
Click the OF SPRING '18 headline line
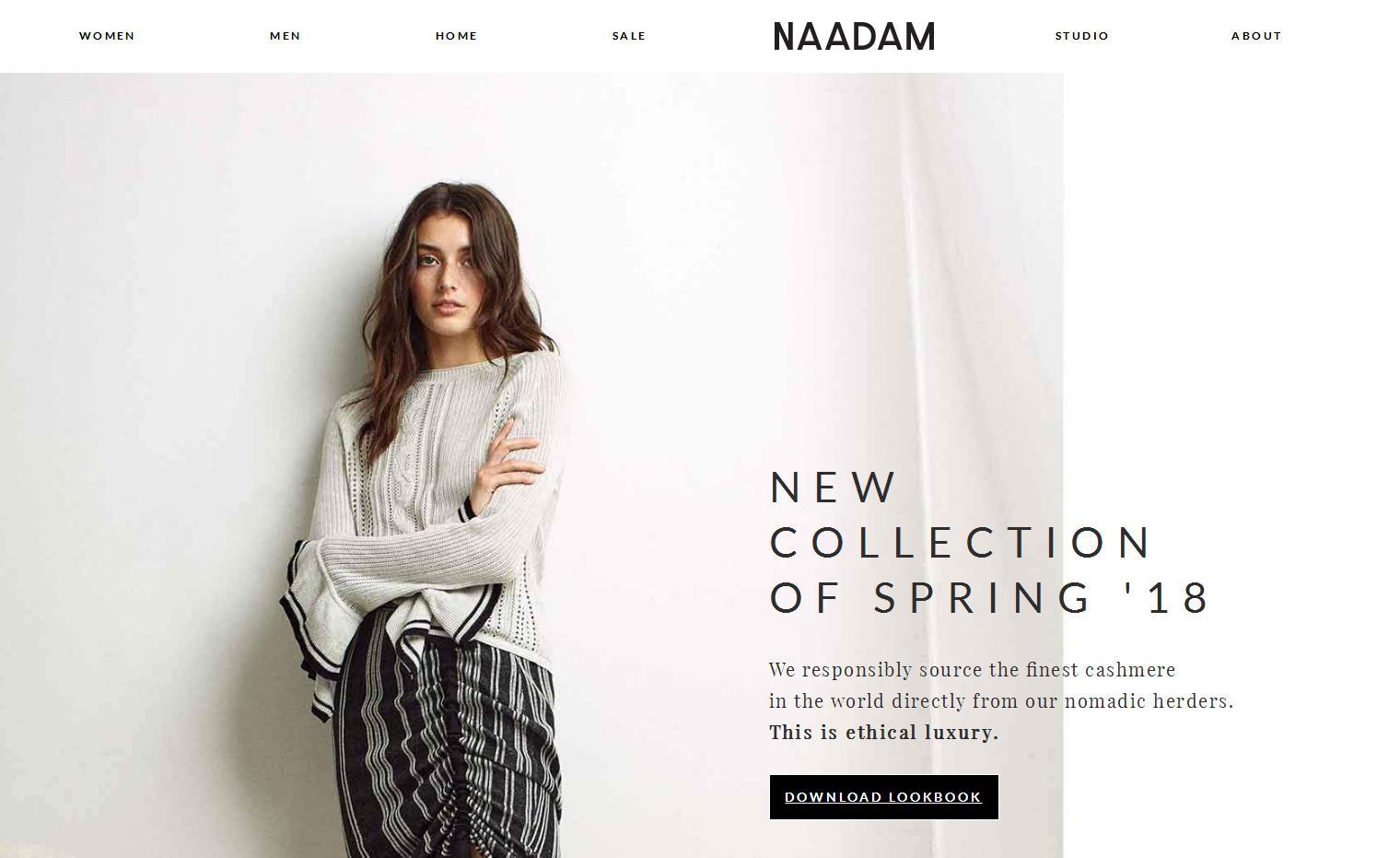pyautogui.click(x=990, y=598)
